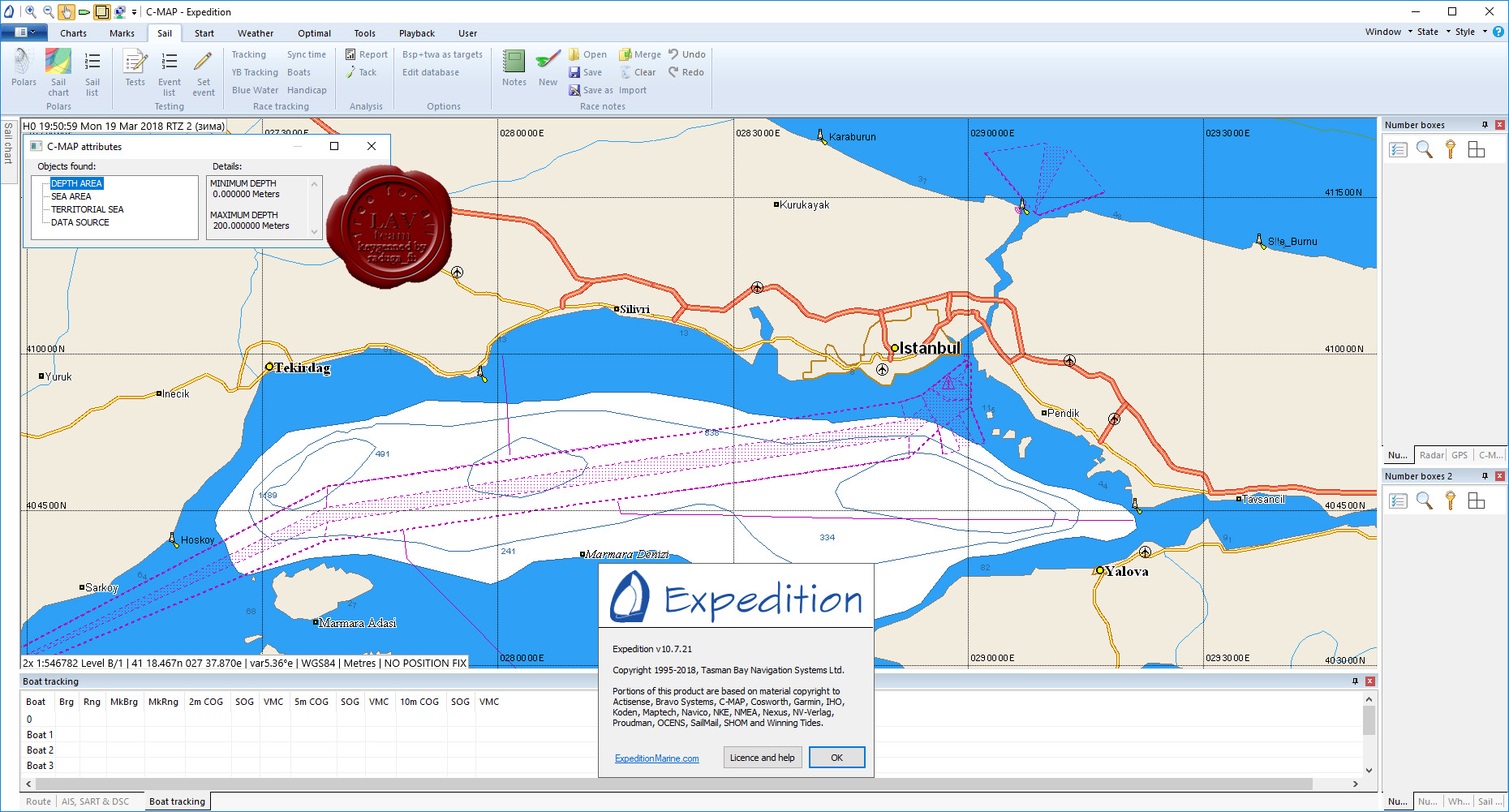
Task: Select TERRITORIAL SEA object
Action: (x=88, y=209)
